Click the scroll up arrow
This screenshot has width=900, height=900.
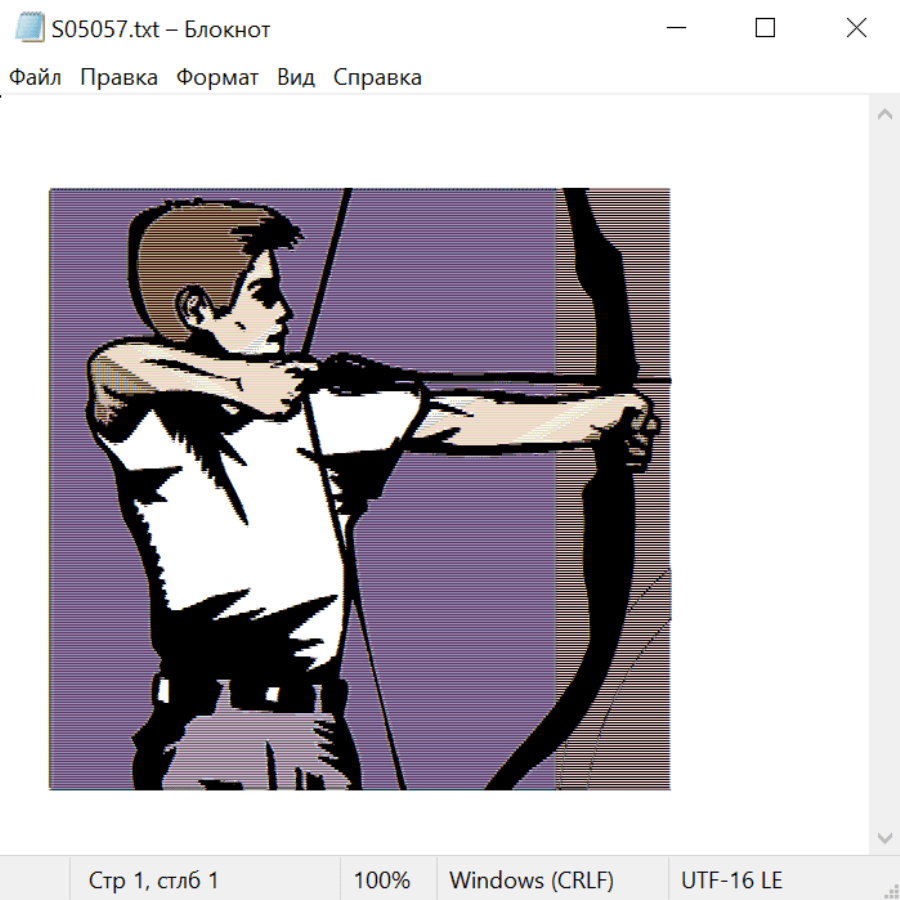coord(884,114)
